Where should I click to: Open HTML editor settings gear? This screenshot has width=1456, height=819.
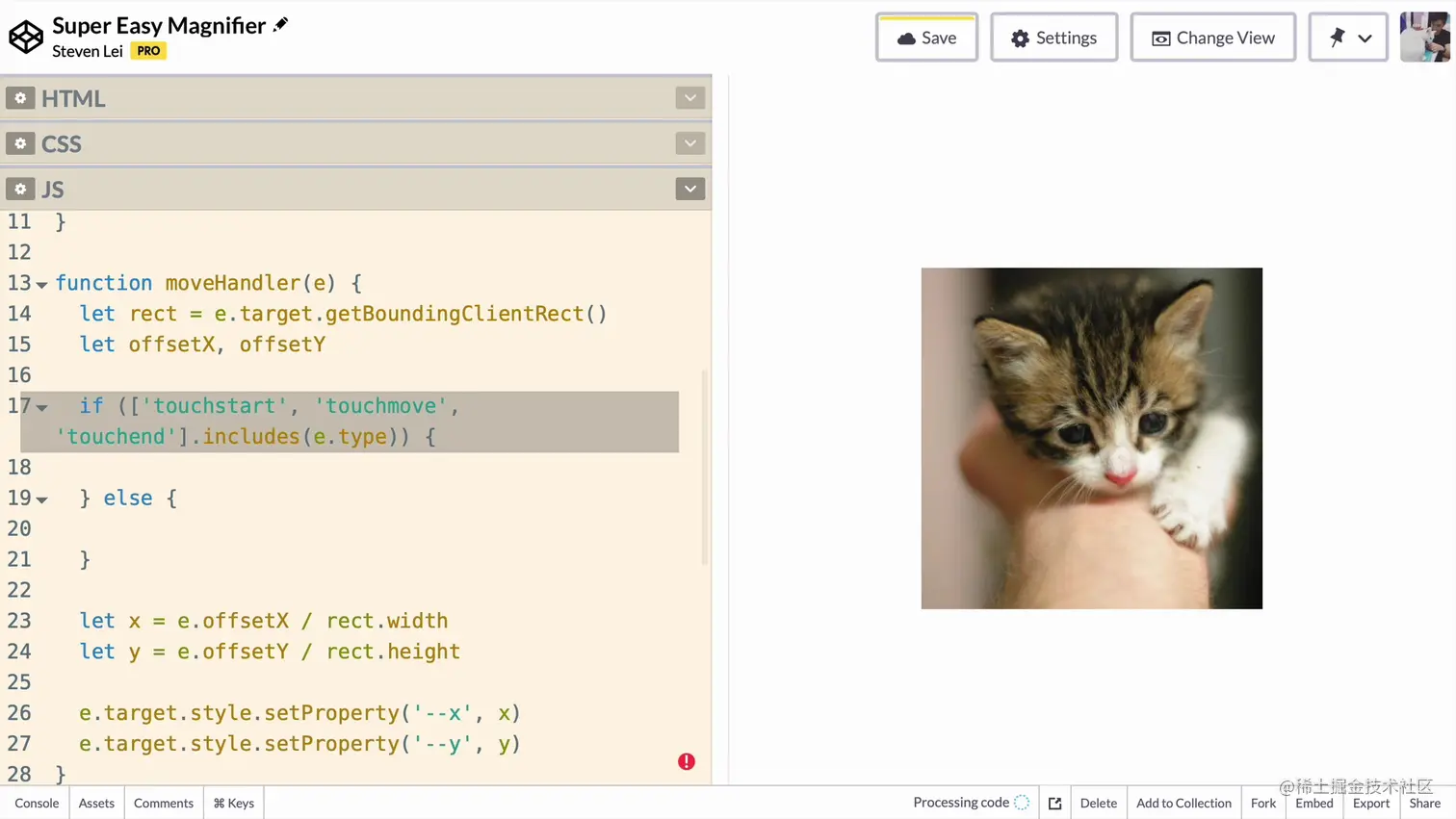pyautogui.click(x=20, y=98)
